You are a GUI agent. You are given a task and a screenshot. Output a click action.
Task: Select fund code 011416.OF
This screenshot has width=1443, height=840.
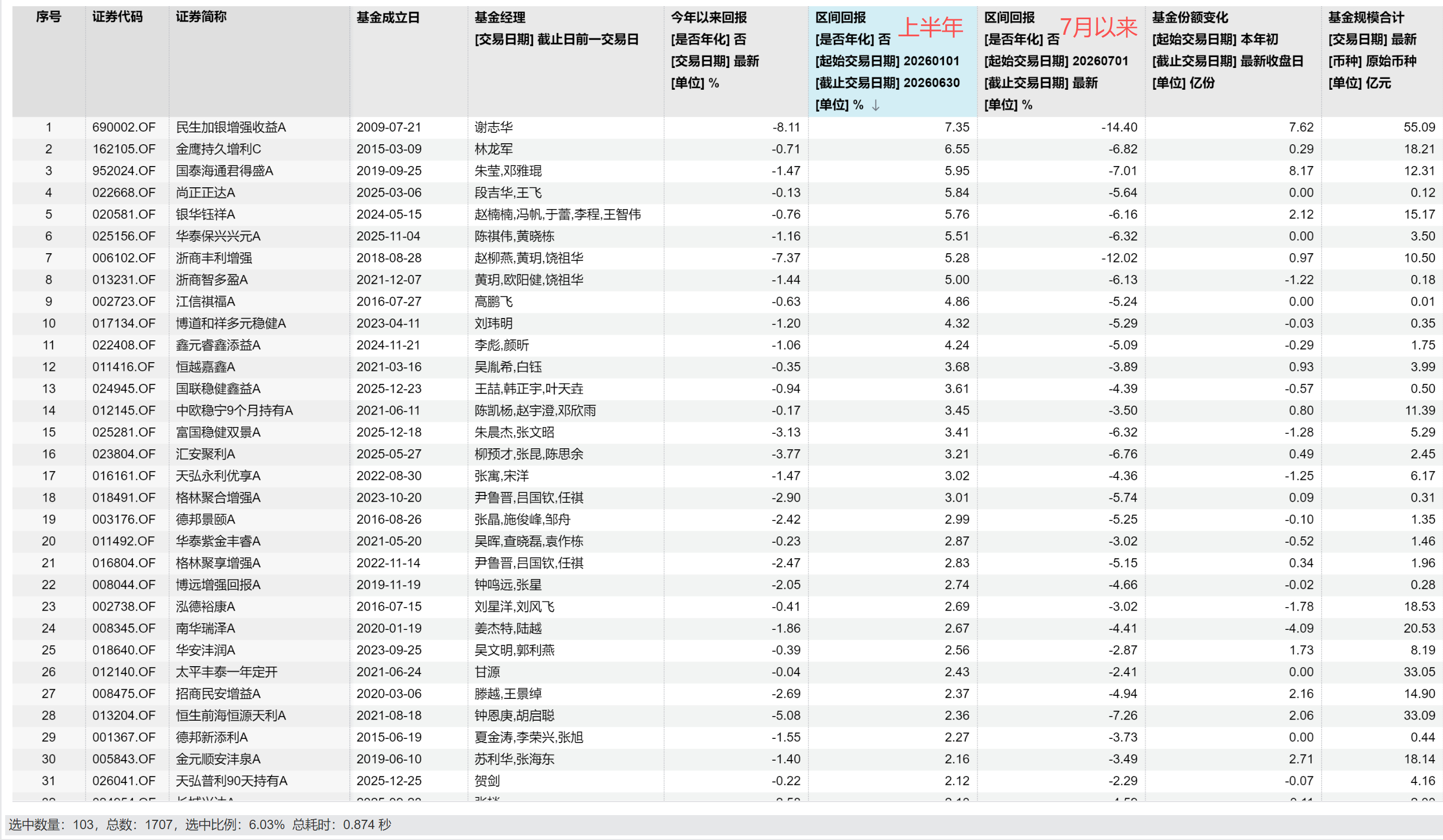[123, 366]
